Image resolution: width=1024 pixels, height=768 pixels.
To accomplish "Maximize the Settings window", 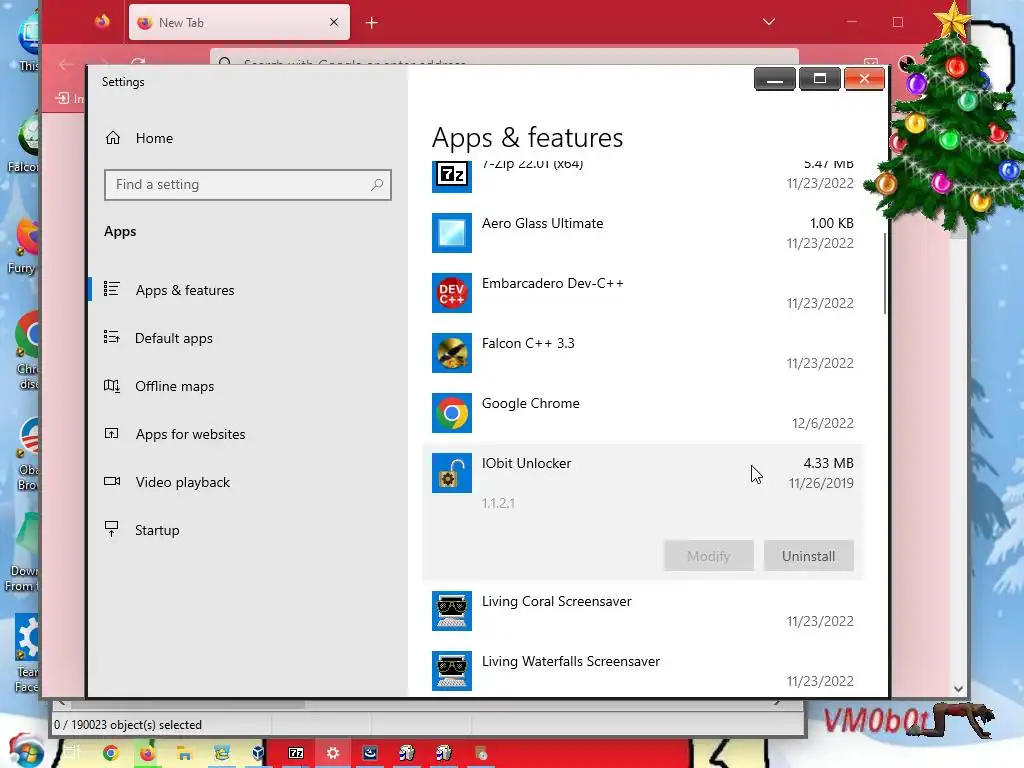I will tap(820, 79).
